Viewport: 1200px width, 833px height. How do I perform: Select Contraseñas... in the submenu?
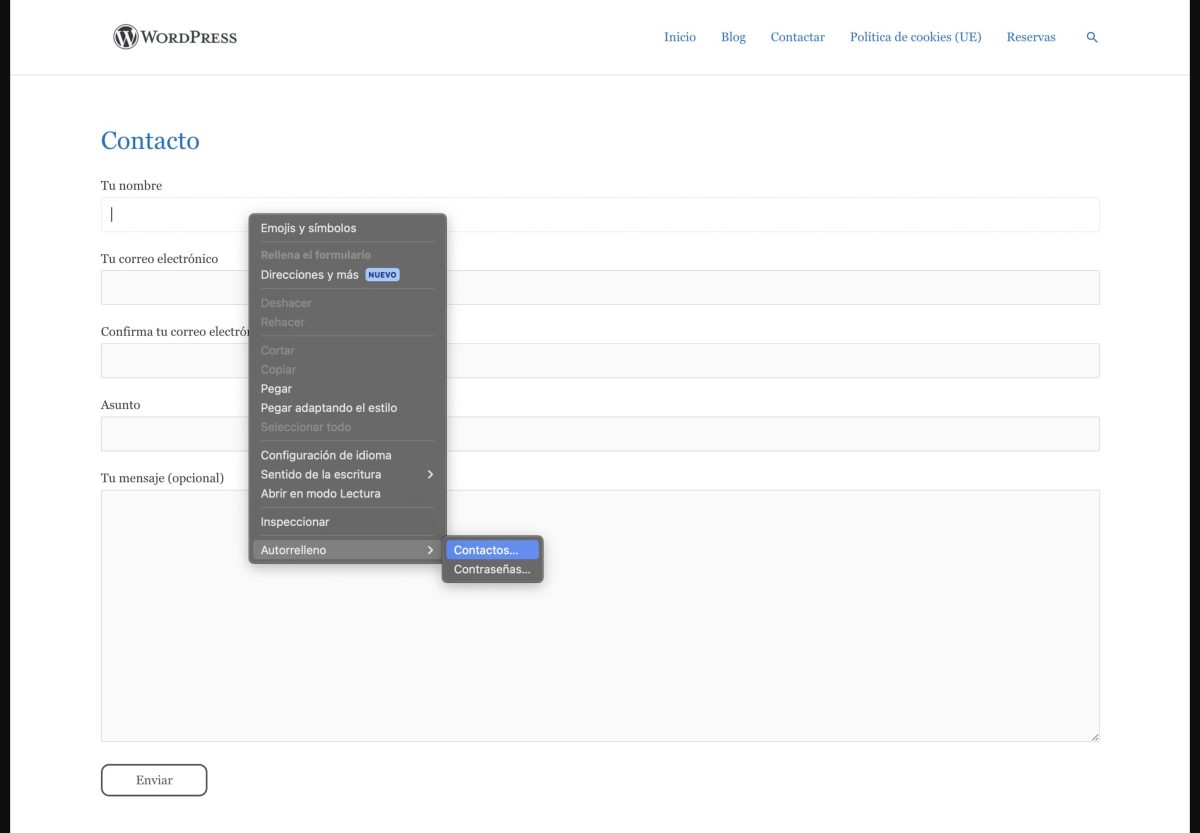(492, 569)
